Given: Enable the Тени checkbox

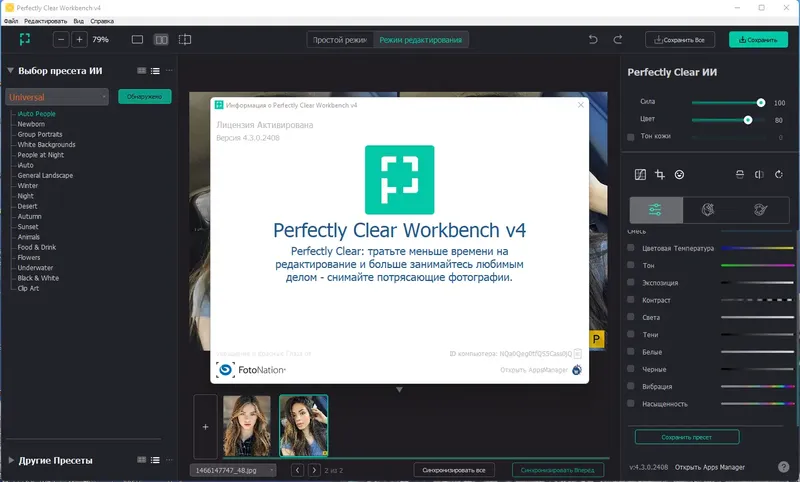Looking at the screenshot, I should pyautogui.click(x=631, y=334).
